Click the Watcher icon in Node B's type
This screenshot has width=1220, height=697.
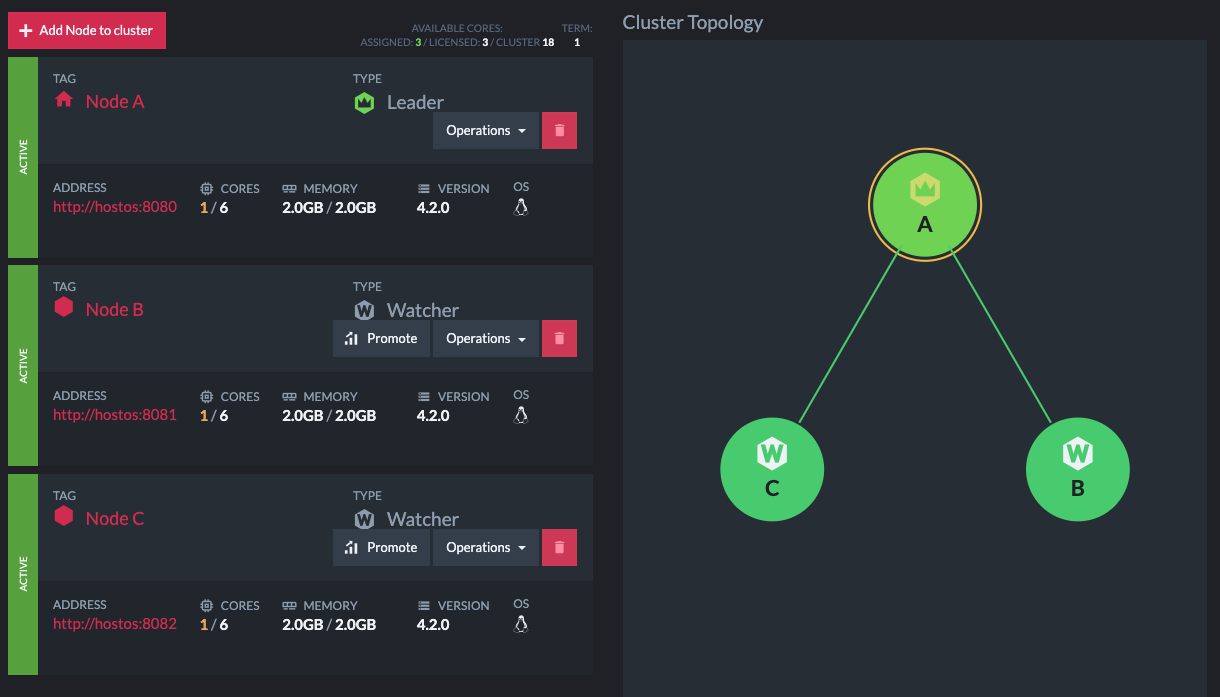click(365, 310)
